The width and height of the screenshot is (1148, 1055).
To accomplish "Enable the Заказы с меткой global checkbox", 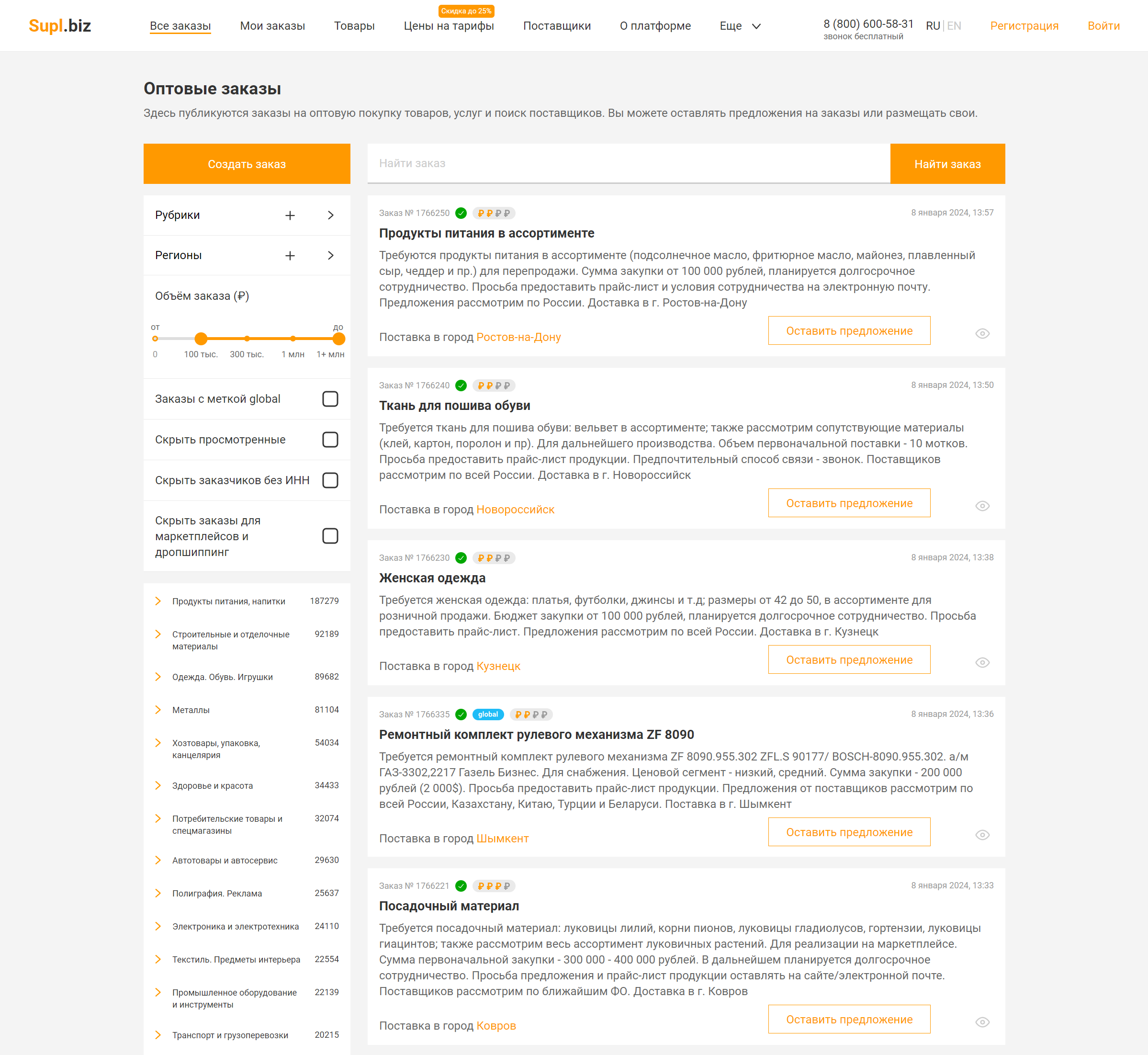I will [x=330, y=398].
